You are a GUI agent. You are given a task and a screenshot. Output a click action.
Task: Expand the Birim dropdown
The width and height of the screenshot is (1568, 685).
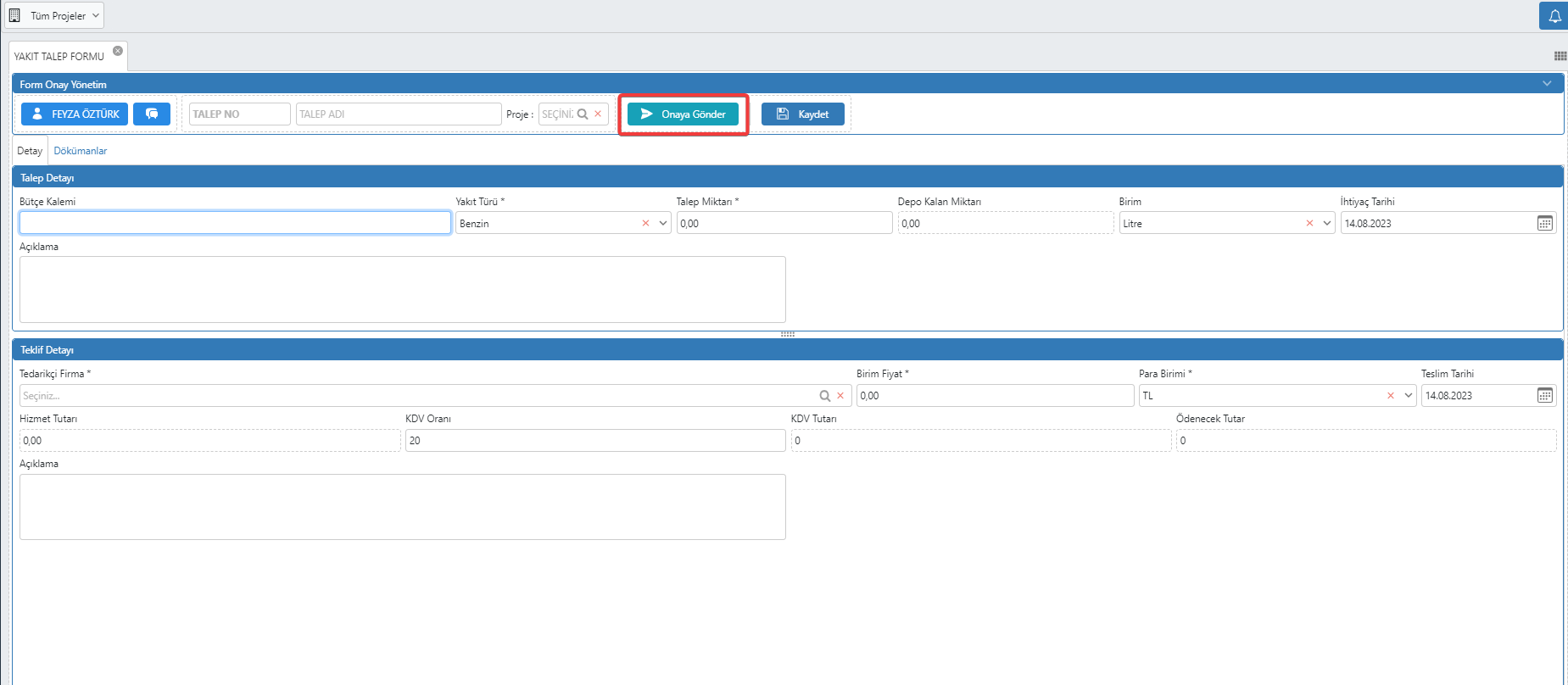pos(1326,223)
